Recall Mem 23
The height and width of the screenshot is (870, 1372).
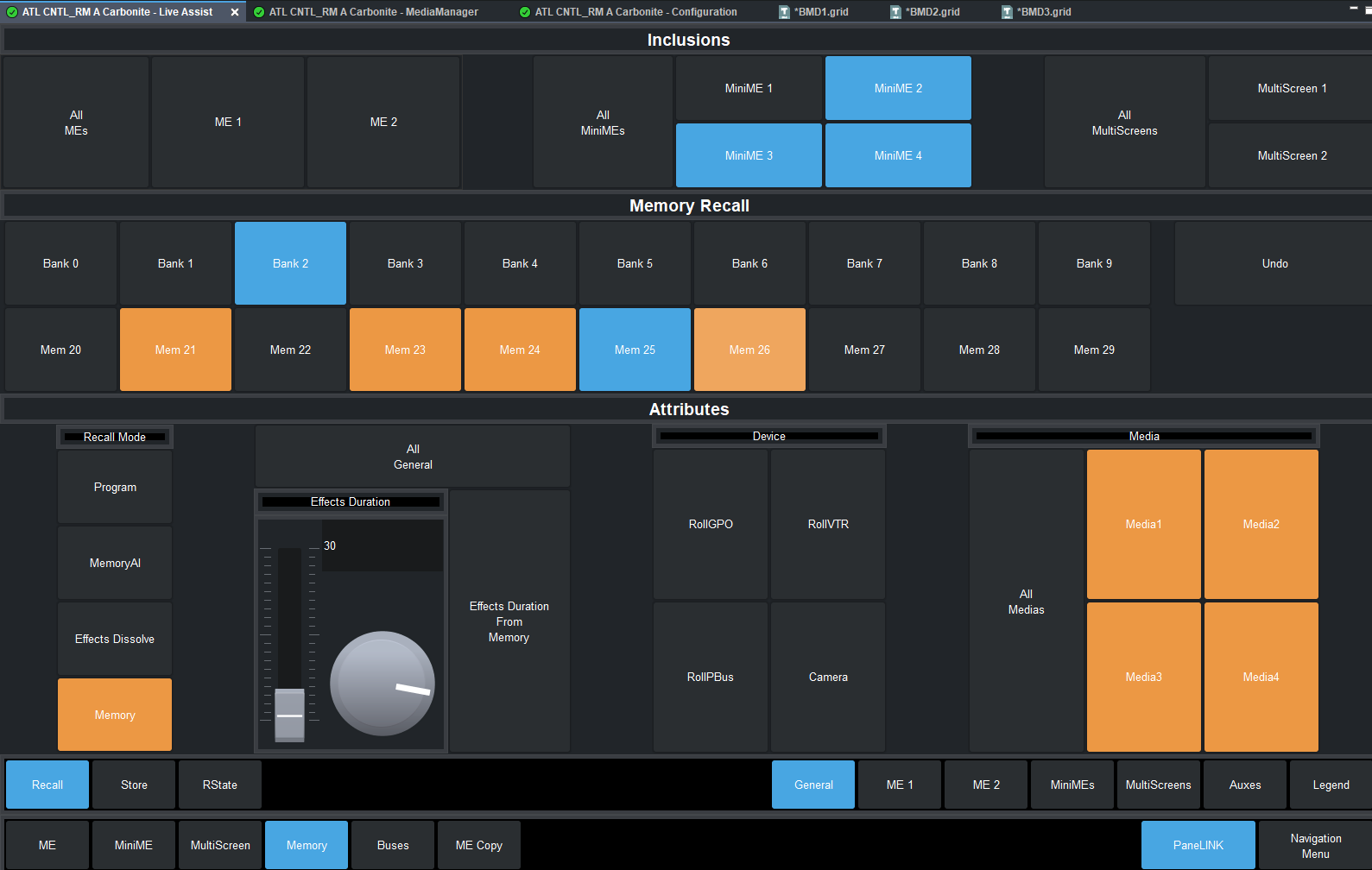coord(405,350)
